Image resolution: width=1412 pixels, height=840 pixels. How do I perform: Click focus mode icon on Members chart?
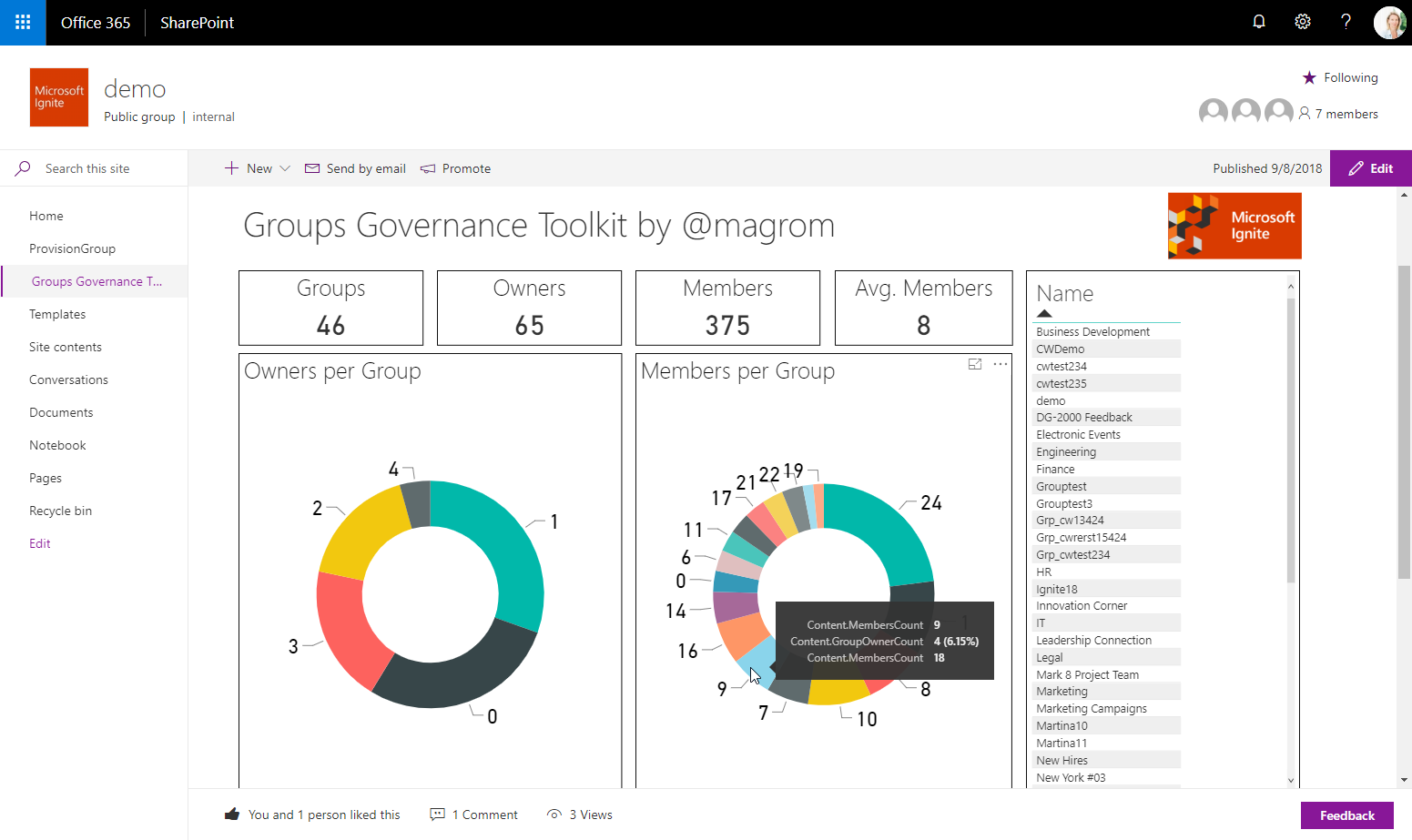[975, 364]
